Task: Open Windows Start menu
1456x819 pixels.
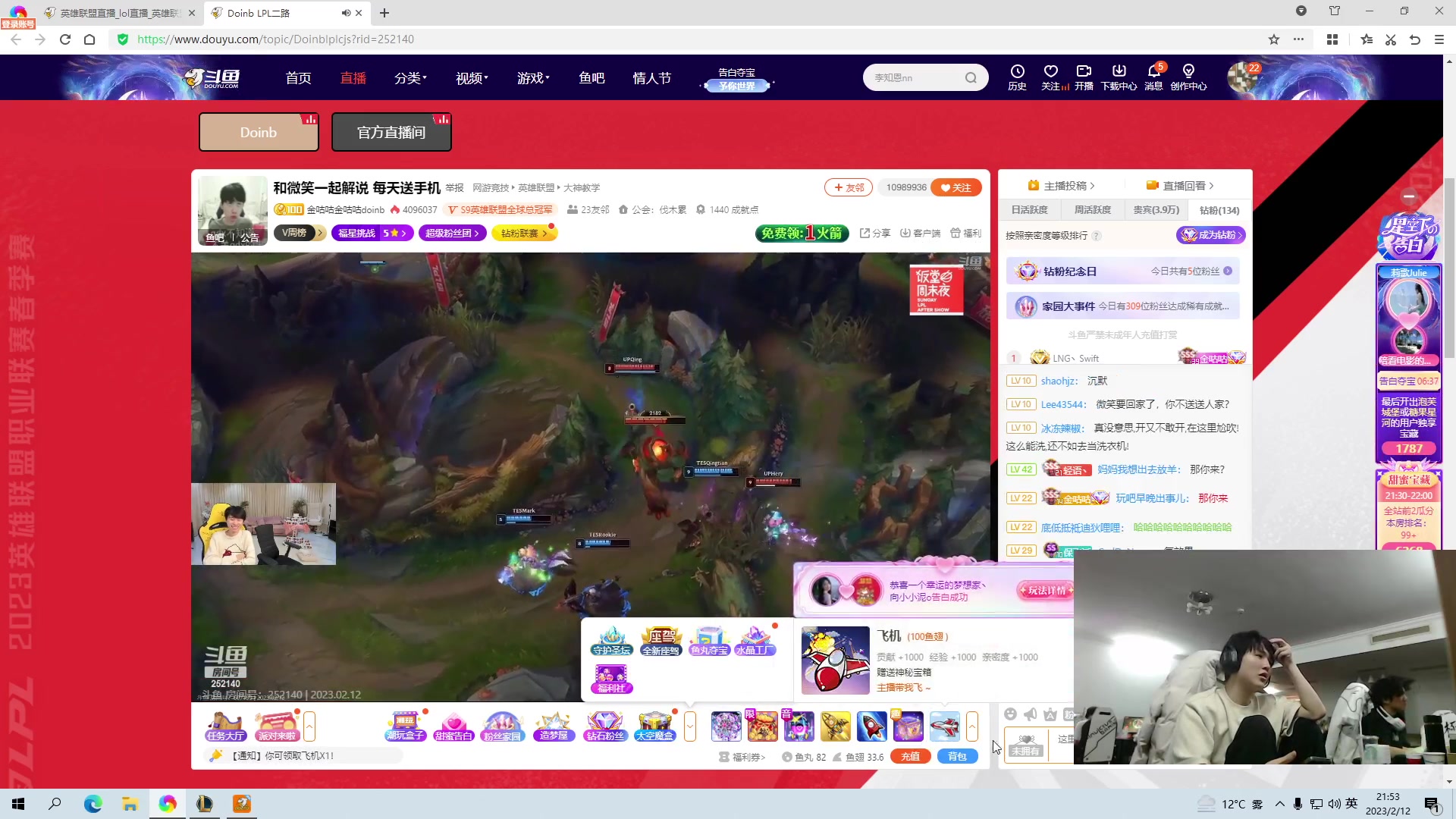Action: click(18, 804)
